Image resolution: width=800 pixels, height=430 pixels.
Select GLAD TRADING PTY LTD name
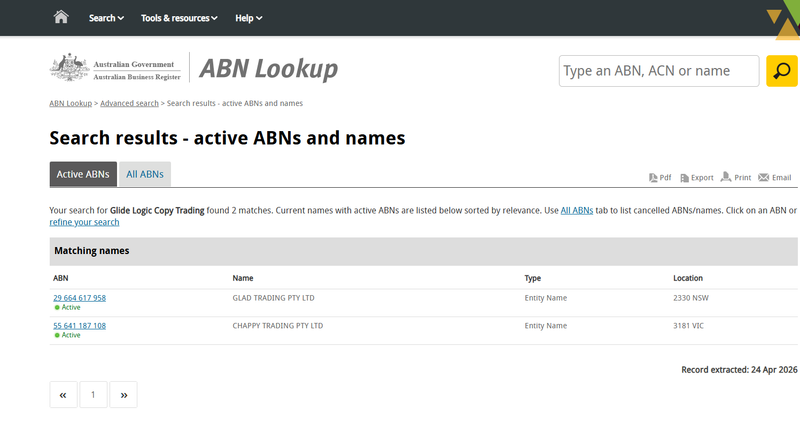click(273, 298)
